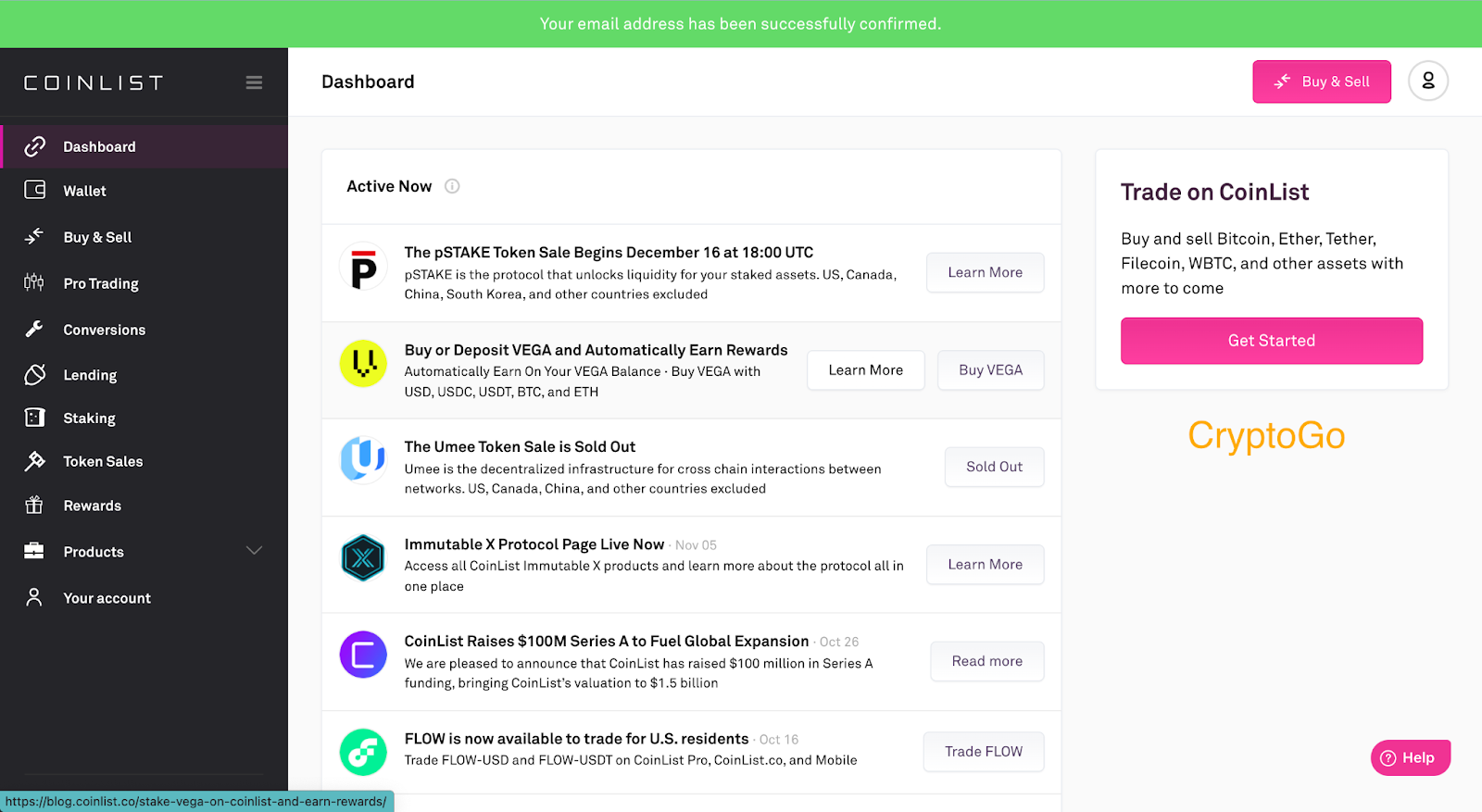Click the green FLOW token logo
This screenshot has height=812, width=1482.
pos(363,752)
